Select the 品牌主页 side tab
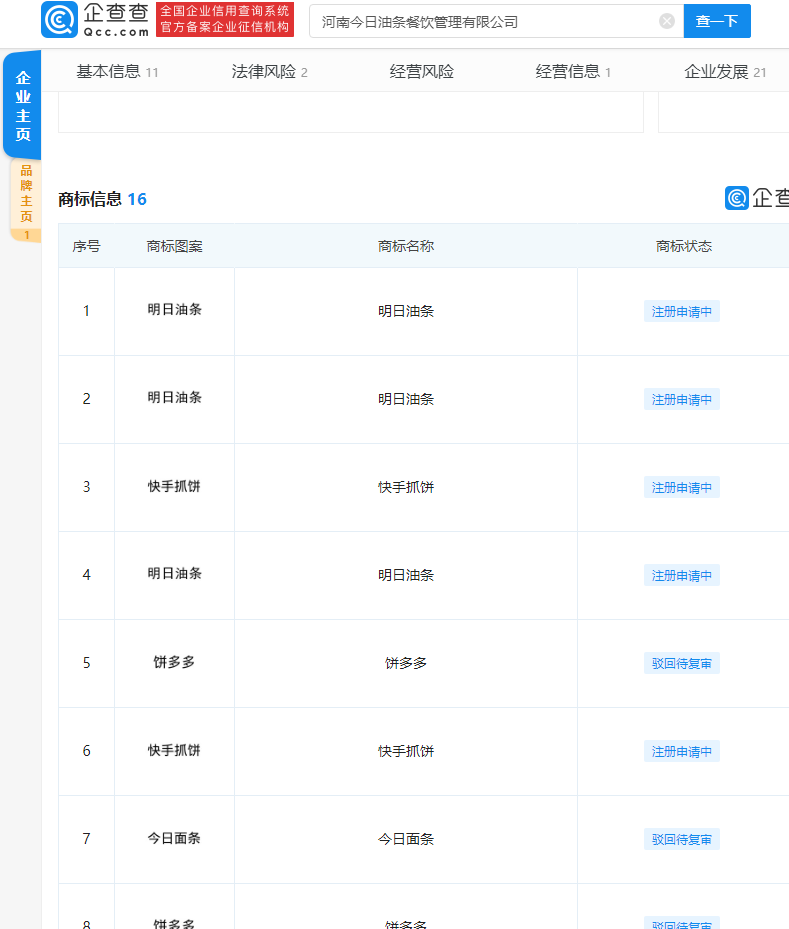The width and height of the screenshot is (789, 929). tap(26, 201)
